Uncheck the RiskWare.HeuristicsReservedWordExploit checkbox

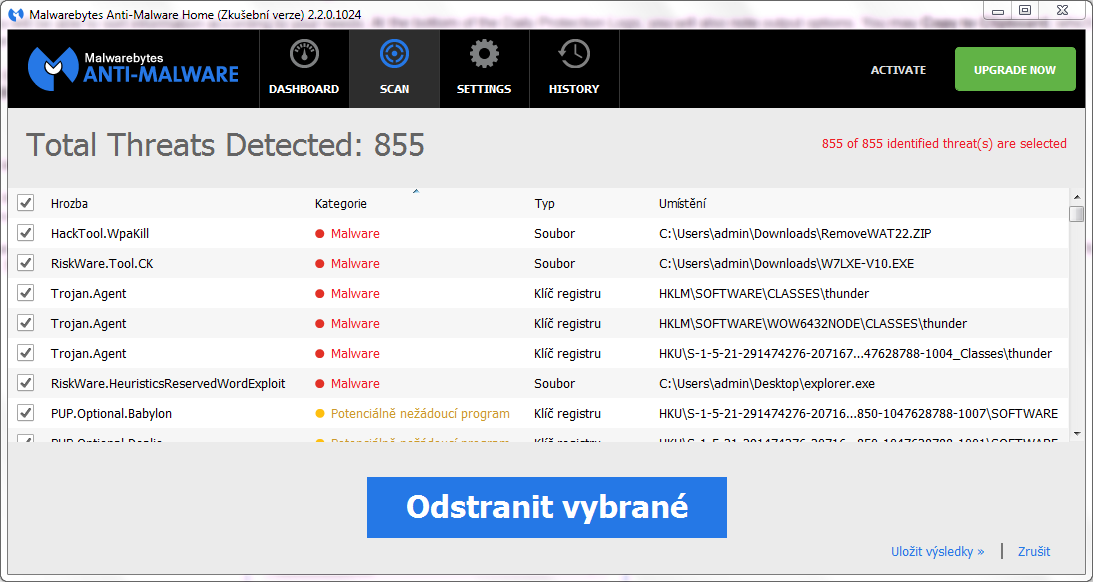(x=26, y=383)
